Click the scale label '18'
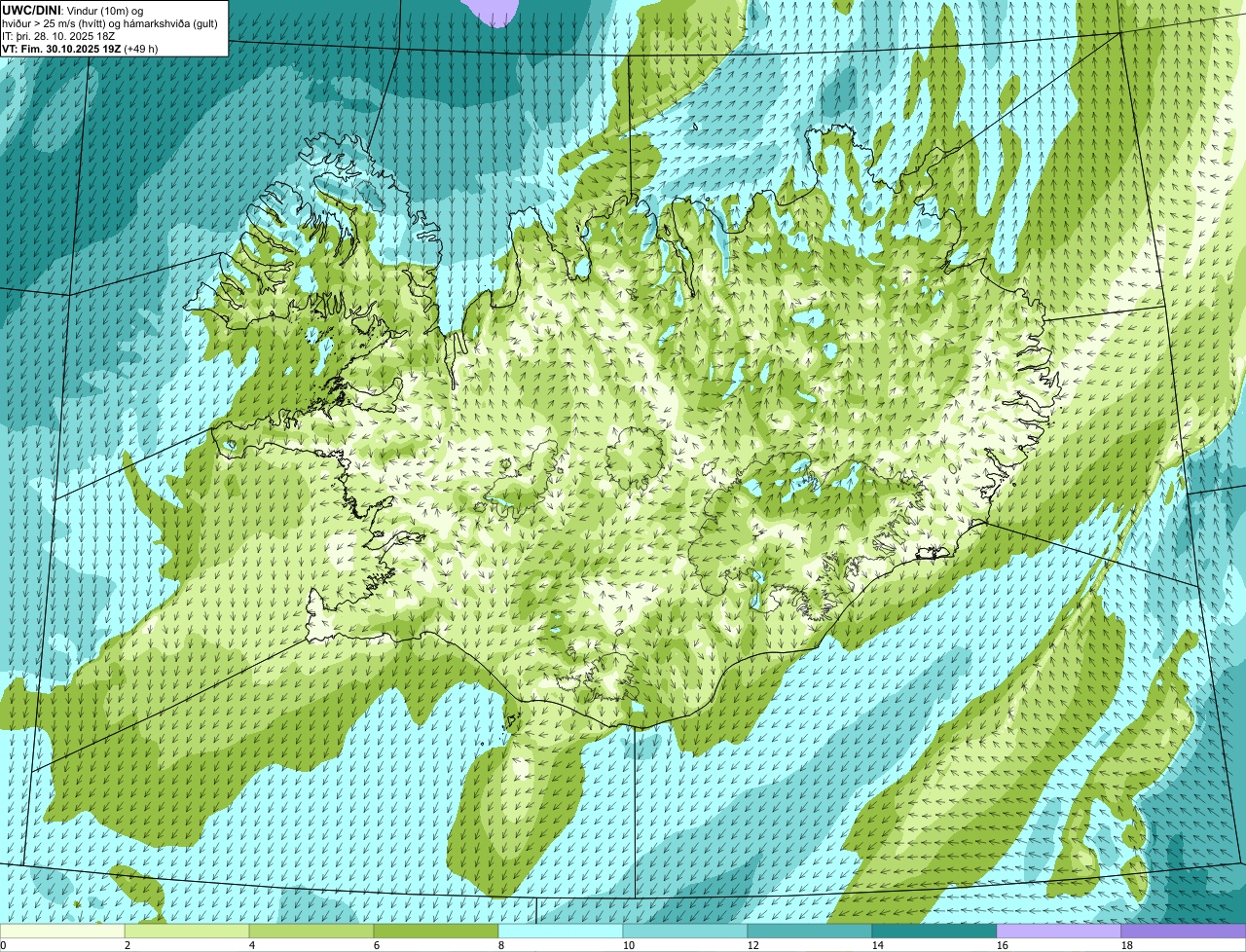 click(1127, 945)
